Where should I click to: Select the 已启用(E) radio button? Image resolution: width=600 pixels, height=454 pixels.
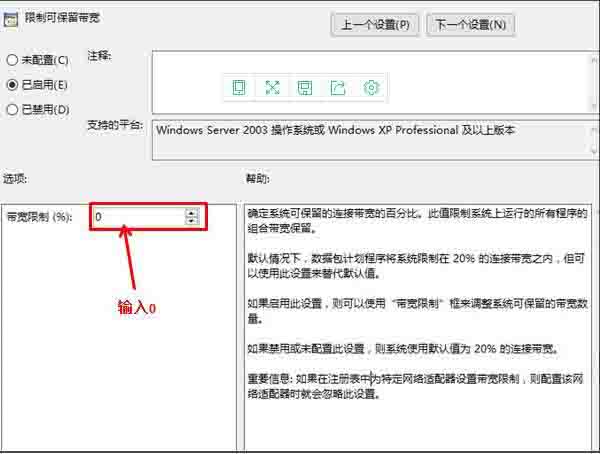pos(12,85)
